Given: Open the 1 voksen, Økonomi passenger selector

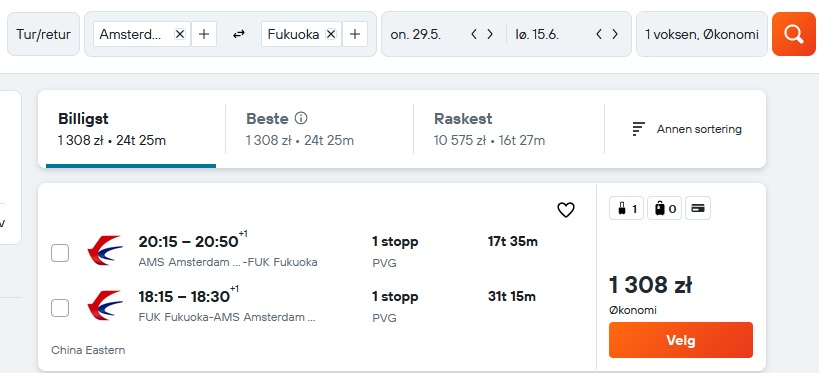Looking at the screenshot, I should (x=701, y=34).
